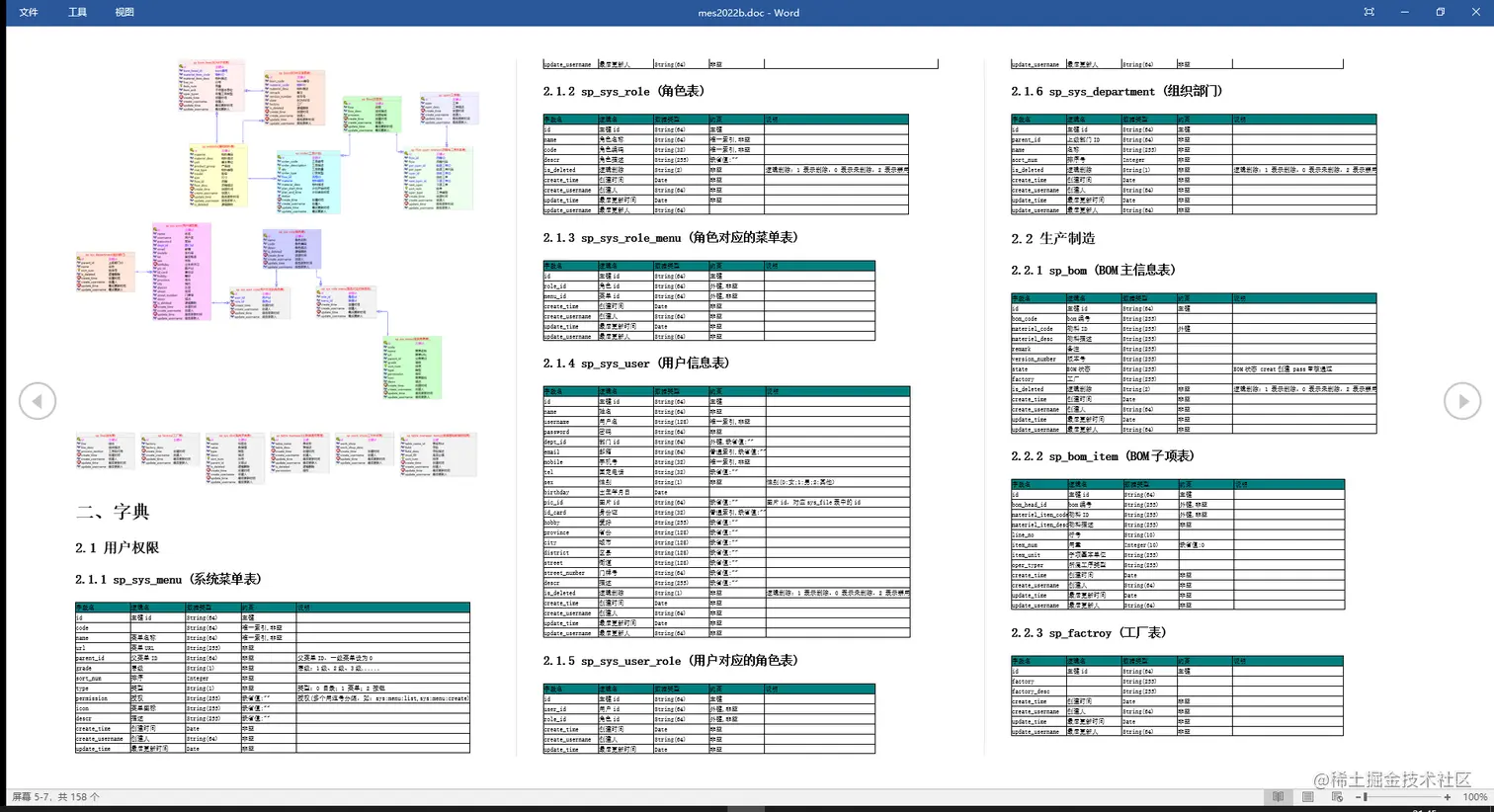Screen dimensions: 1494x812
Task: Click heading 2.1.2 sp_sys_role (角色表)
Action: (x=623, y=91)
